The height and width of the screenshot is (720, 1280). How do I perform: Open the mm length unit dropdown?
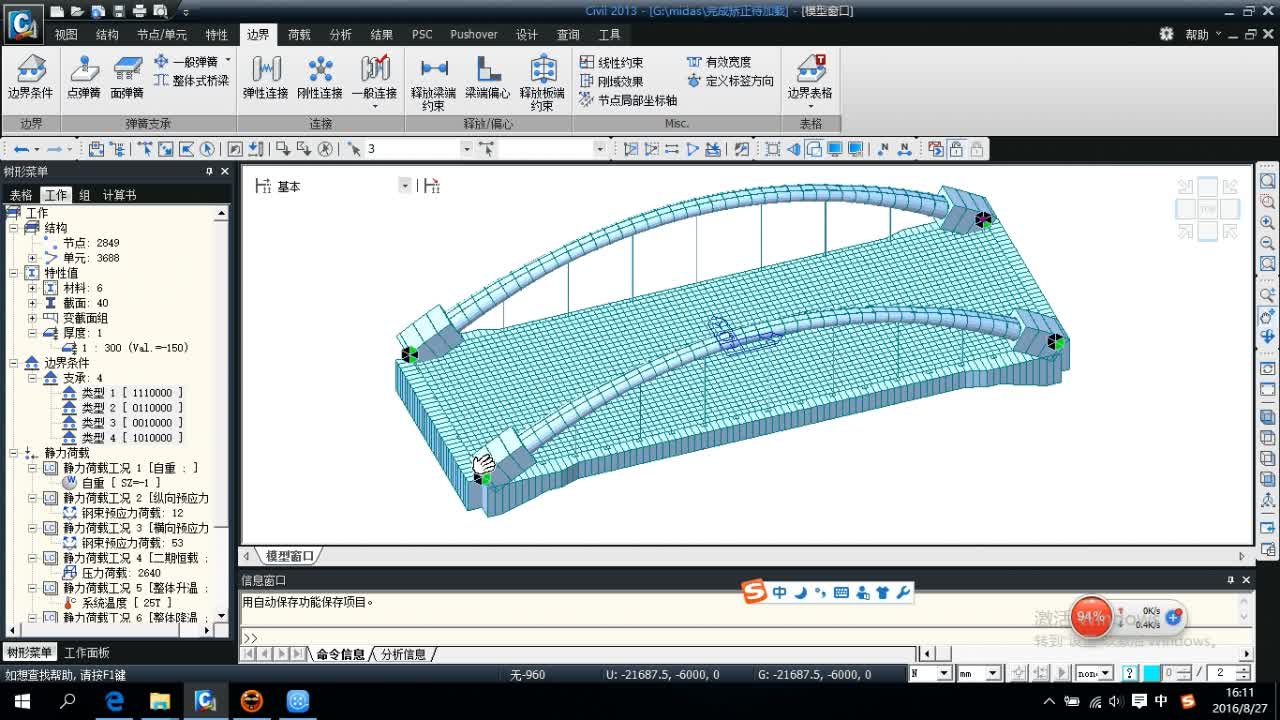[x=993, y=674]
